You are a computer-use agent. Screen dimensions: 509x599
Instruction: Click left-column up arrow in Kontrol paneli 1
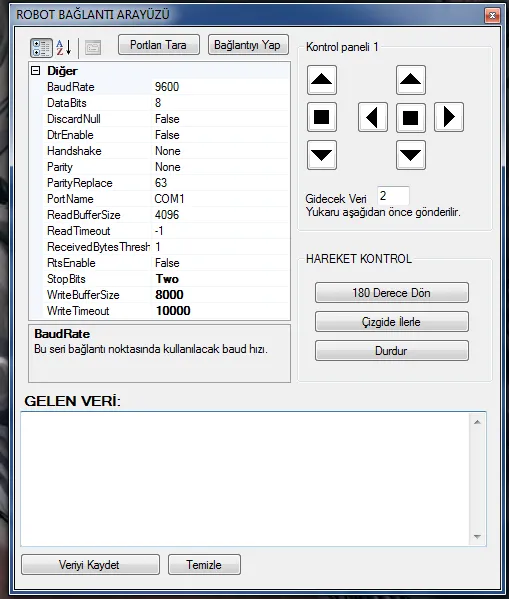click(x=322, y=80)
